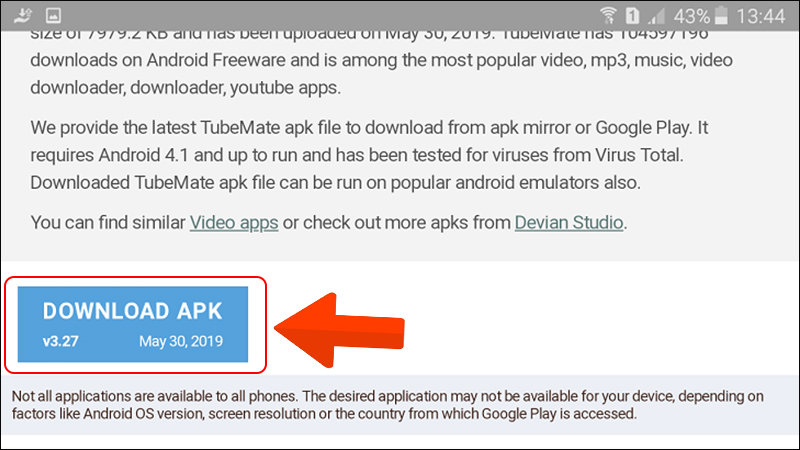Tap the cellular signal strength bars
This screenshot has height=450, width=800.
click(x=656, y=16)
